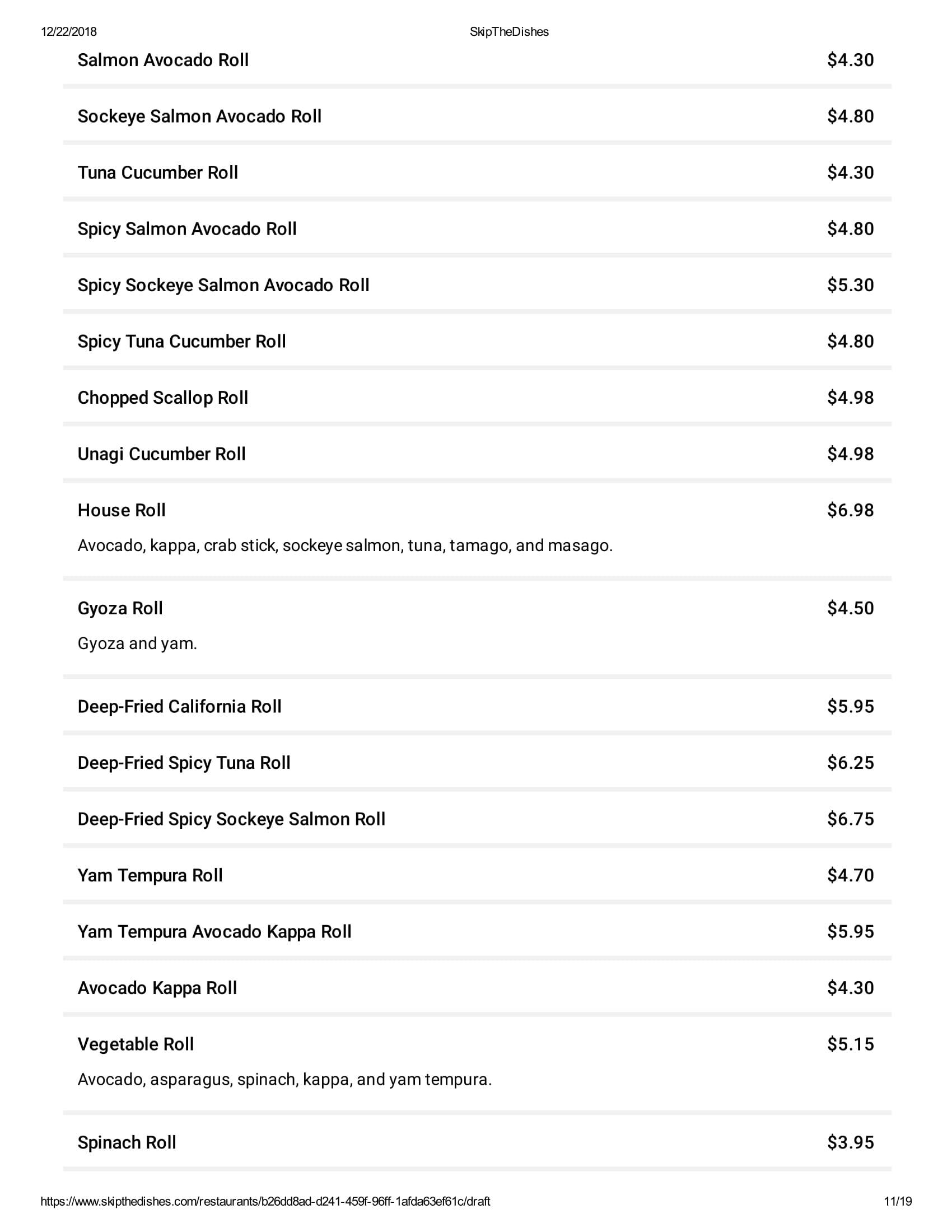Pick the Spicy Tuna Cucumber Roll
952x1232 pixels.
[181, 342]
